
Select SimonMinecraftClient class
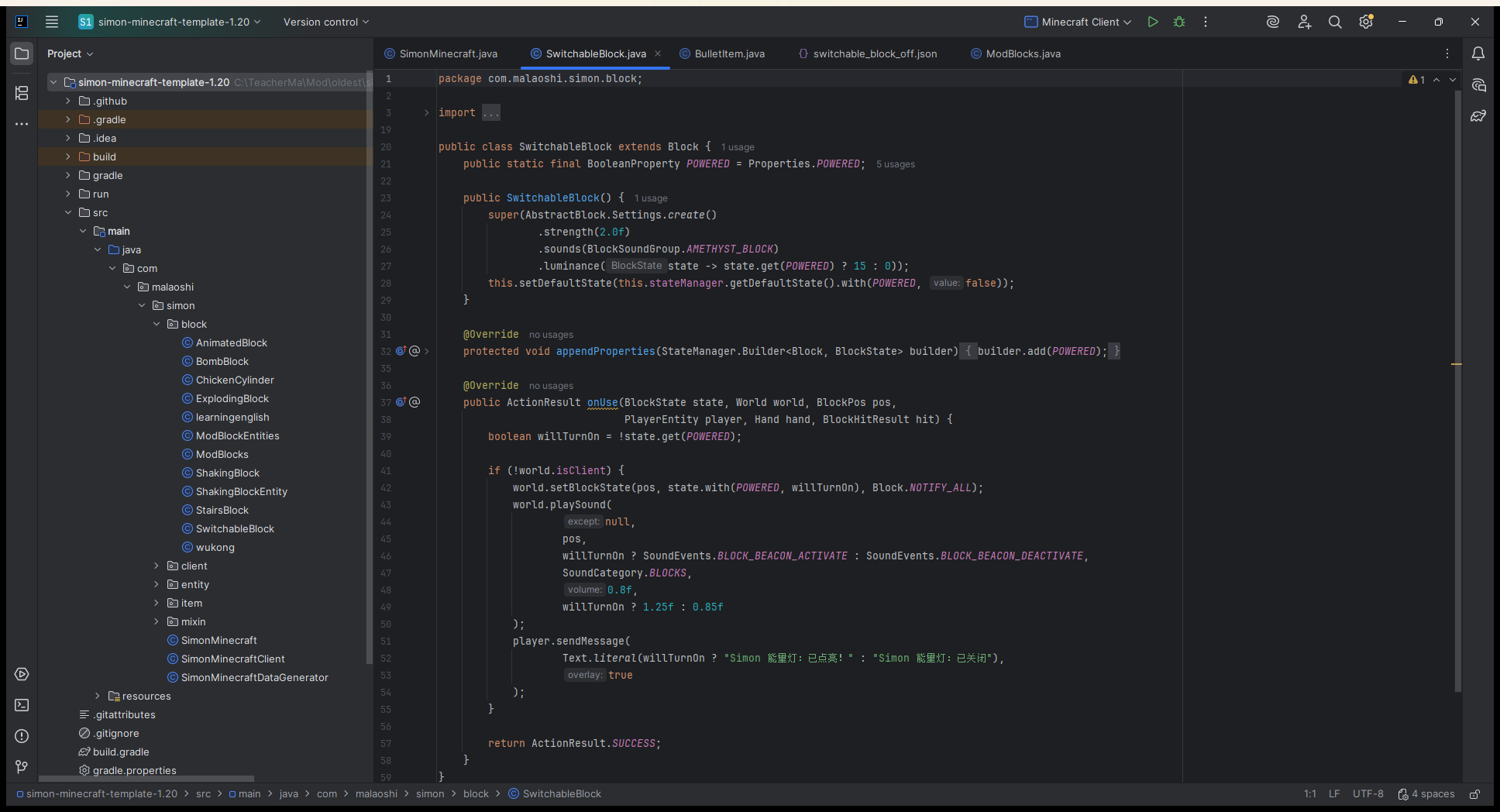(233, 659)
